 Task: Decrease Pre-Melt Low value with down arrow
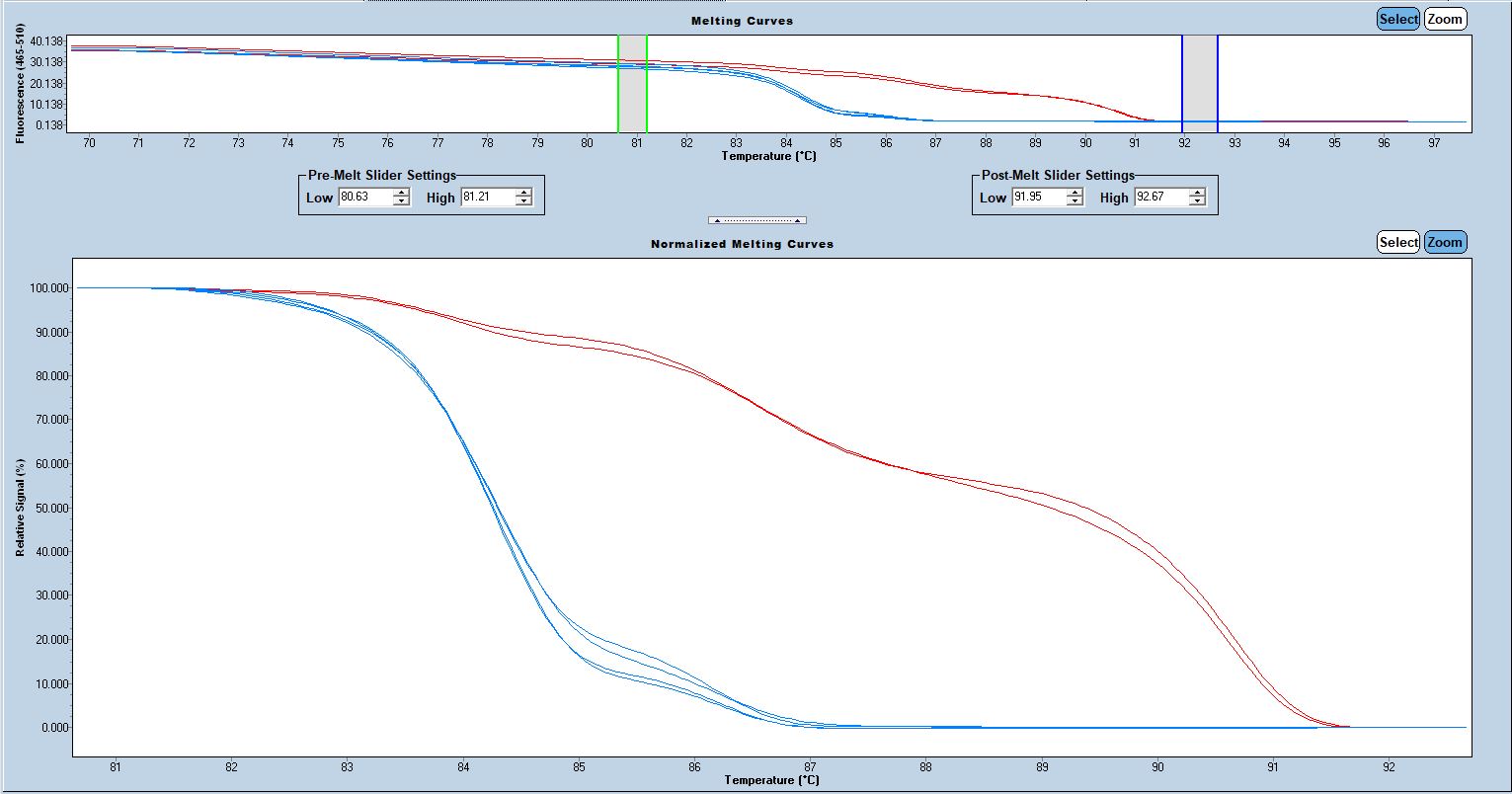[x=401, y=201]
